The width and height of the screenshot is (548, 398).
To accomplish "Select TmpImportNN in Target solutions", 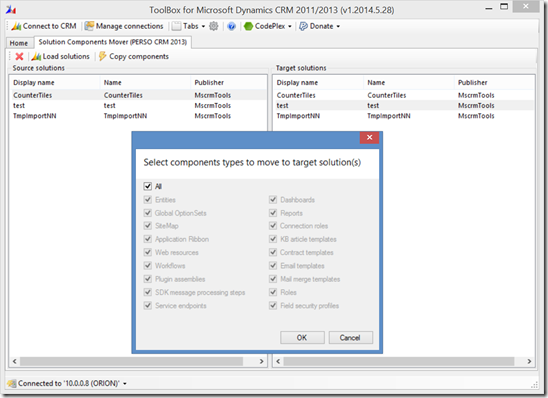I will [x=404, y=116].
